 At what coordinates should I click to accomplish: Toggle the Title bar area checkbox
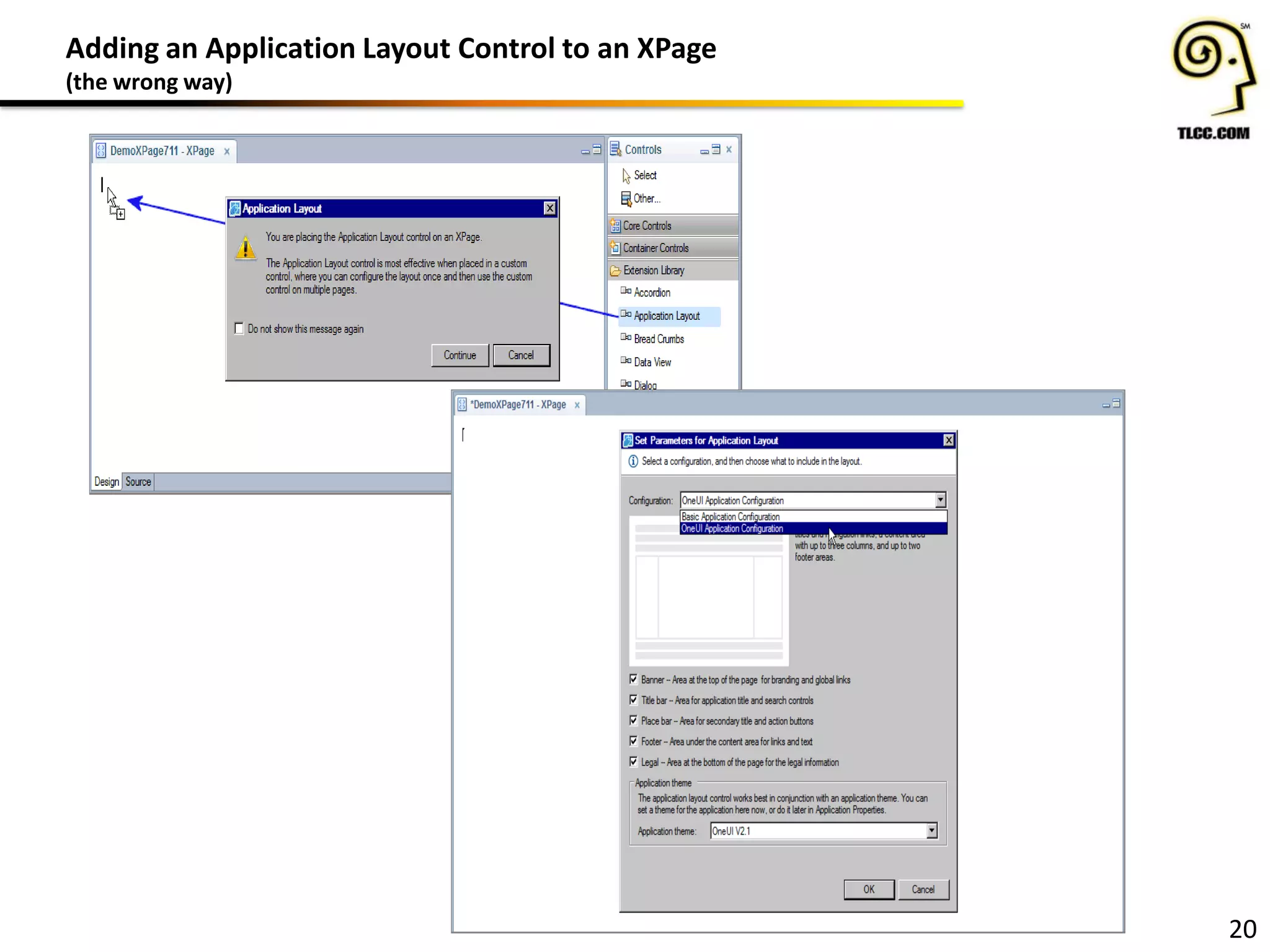click(x=633, y=700)
